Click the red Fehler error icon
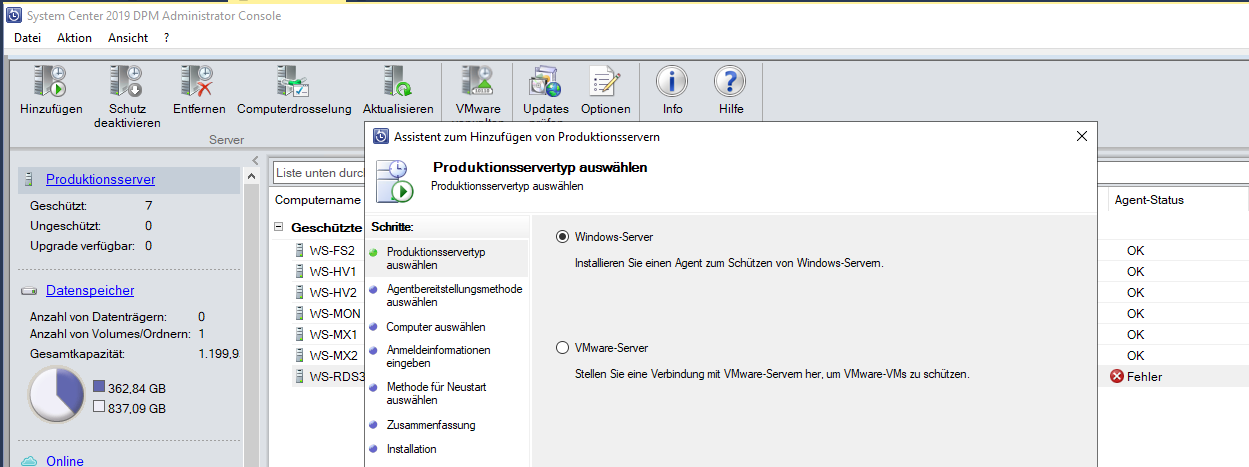Viewport: 1249px width, 467px height. click(1117, 376)
